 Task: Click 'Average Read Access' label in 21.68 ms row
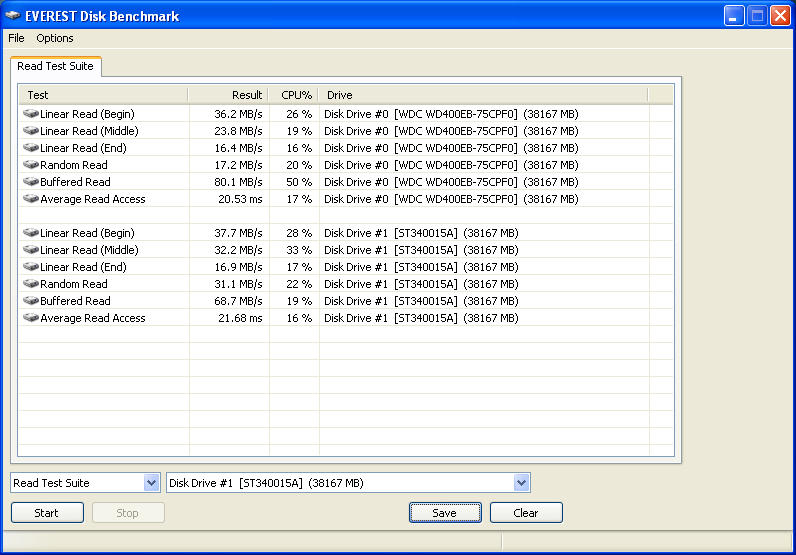tap(93, 318)
